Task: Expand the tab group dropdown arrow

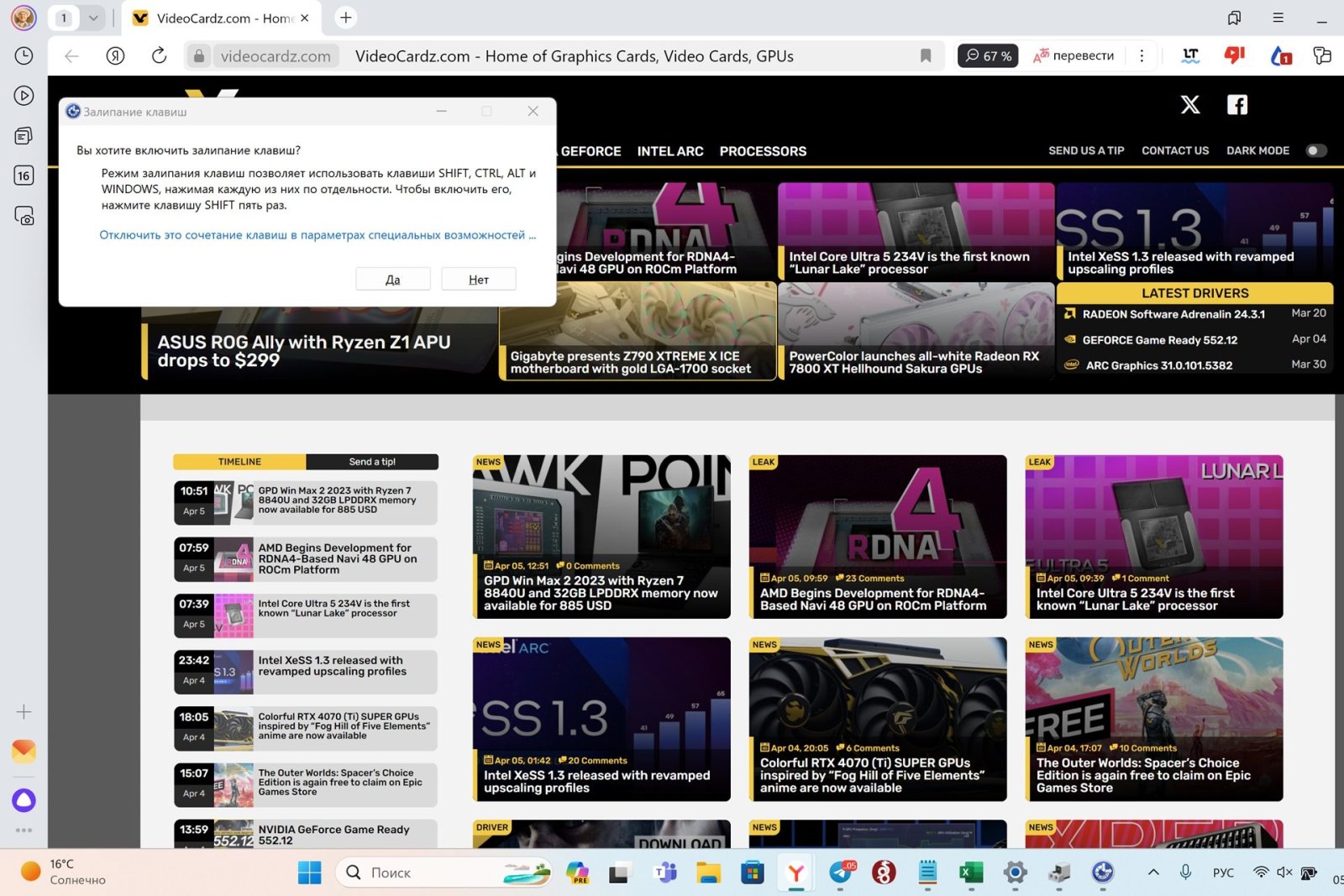Action: click(93, 18)
